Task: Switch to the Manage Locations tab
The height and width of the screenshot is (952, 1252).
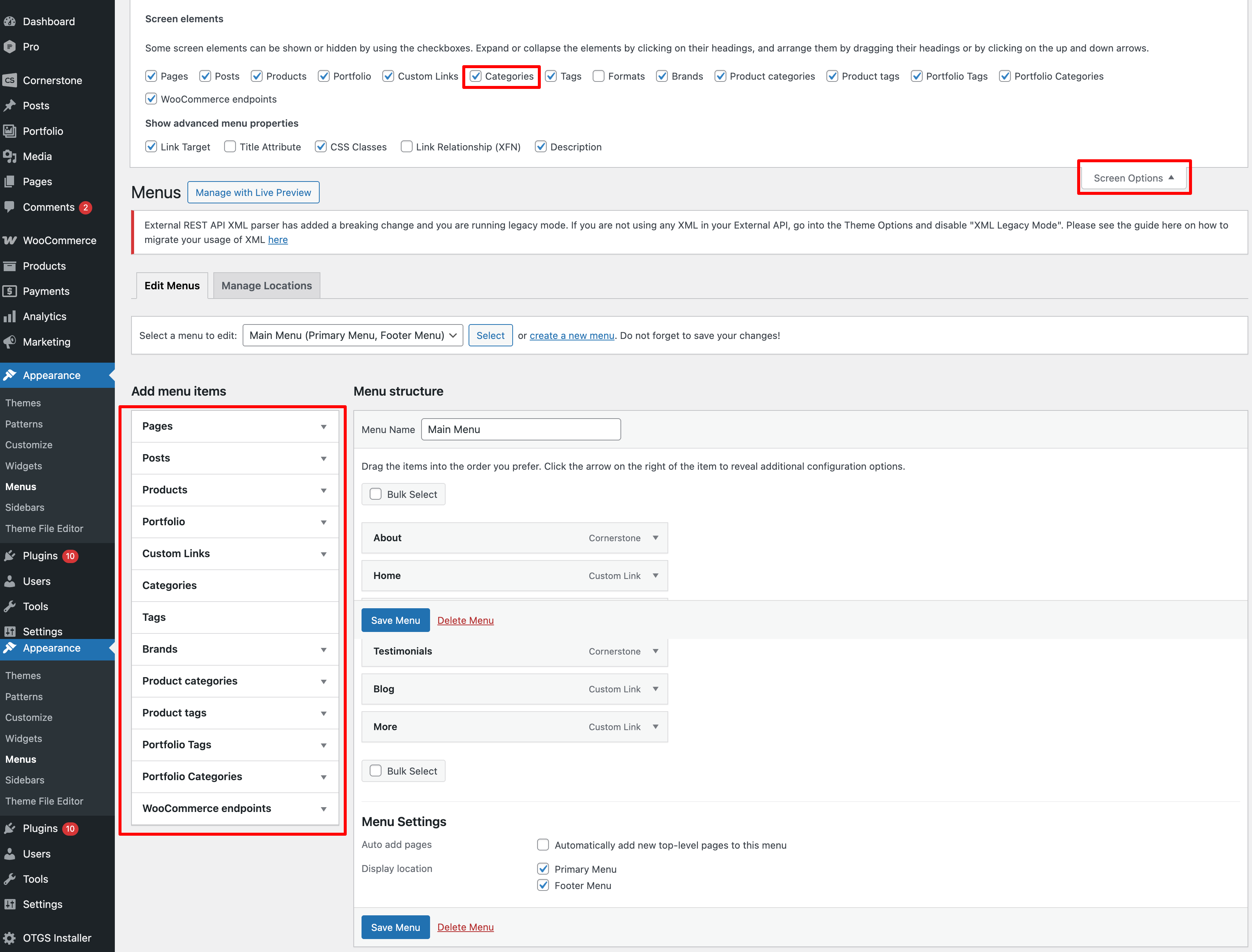Action: coord(266,286)
